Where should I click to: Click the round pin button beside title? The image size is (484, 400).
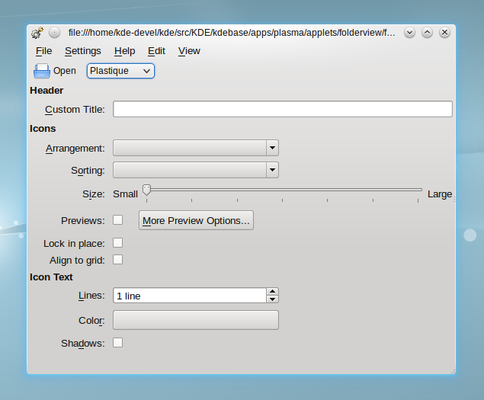pyautogui.click(x=54, y=33)
